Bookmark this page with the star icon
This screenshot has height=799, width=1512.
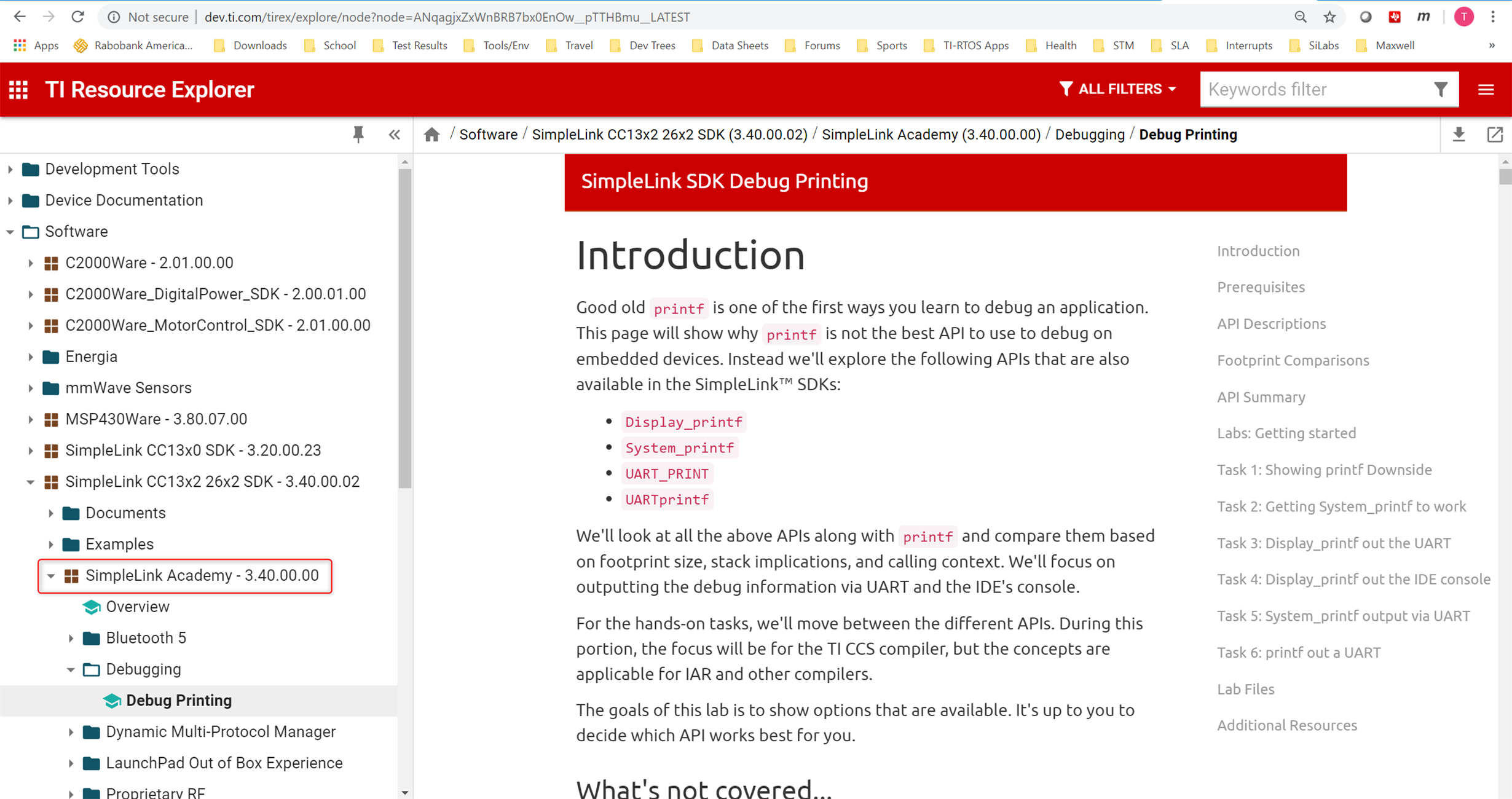[x=1330, y=17]
